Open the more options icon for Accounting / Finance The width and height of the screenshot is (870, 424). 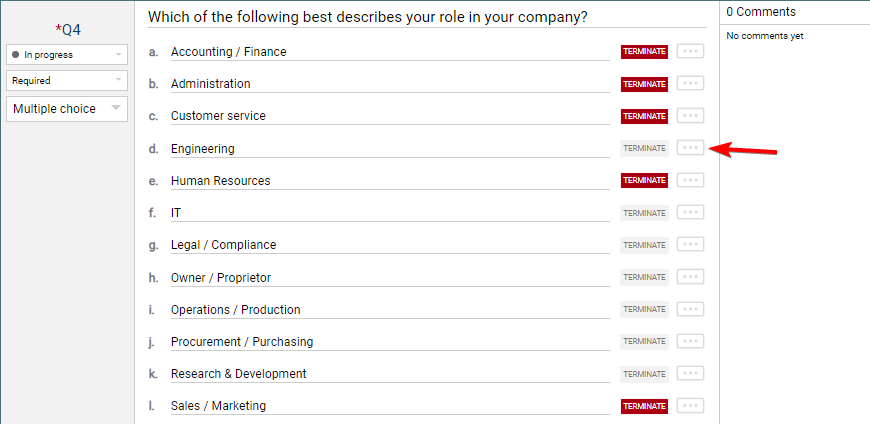[690, 52]
